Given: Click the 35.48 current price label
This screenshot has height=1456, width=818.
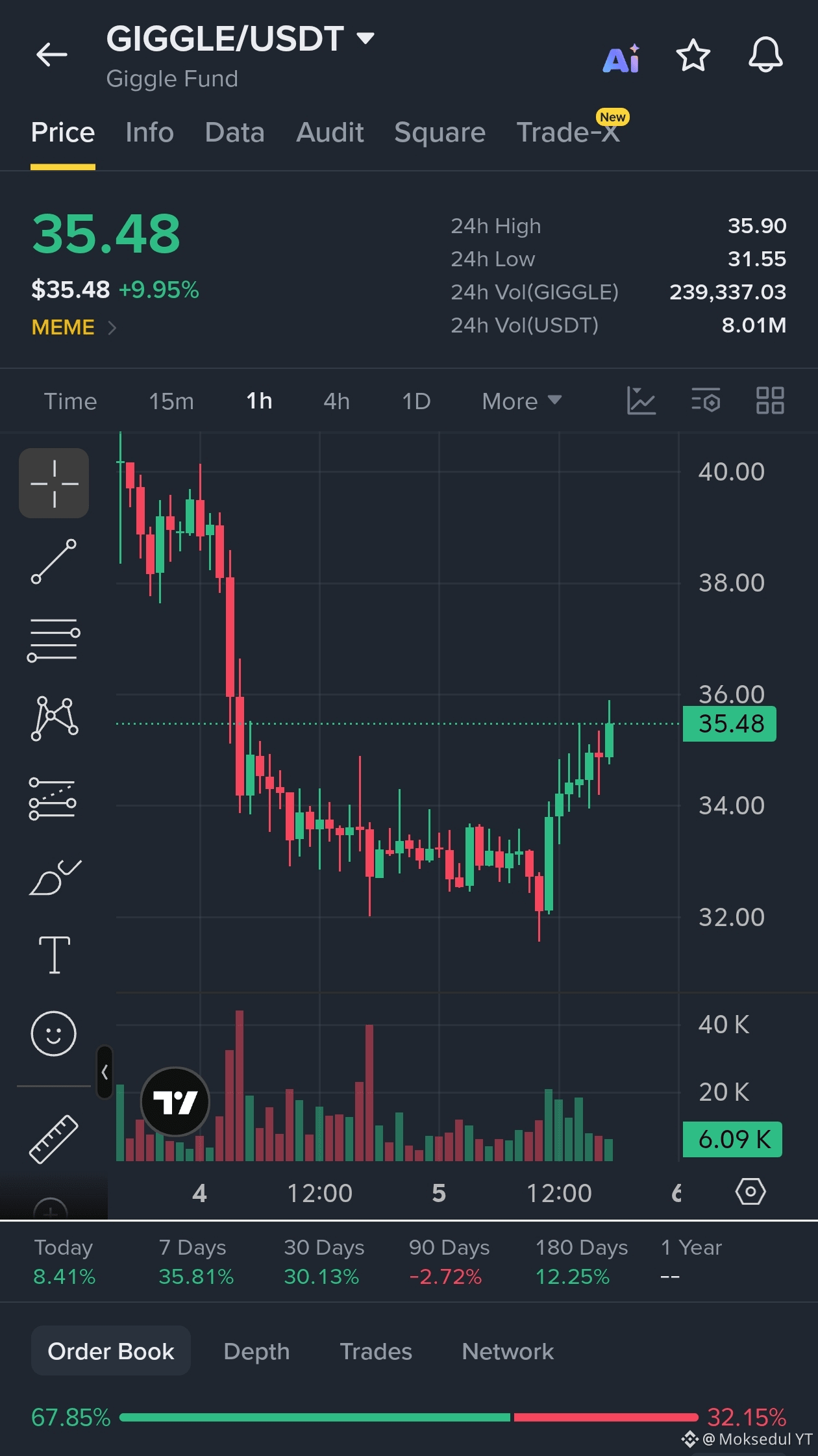Looking at the screenshot, I should pyautogui.click(x=730, y=723).
